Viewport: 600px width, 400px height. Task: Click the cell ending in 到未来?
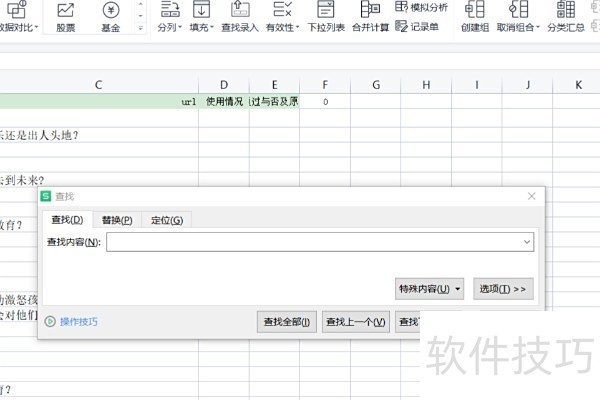[99, 180]
